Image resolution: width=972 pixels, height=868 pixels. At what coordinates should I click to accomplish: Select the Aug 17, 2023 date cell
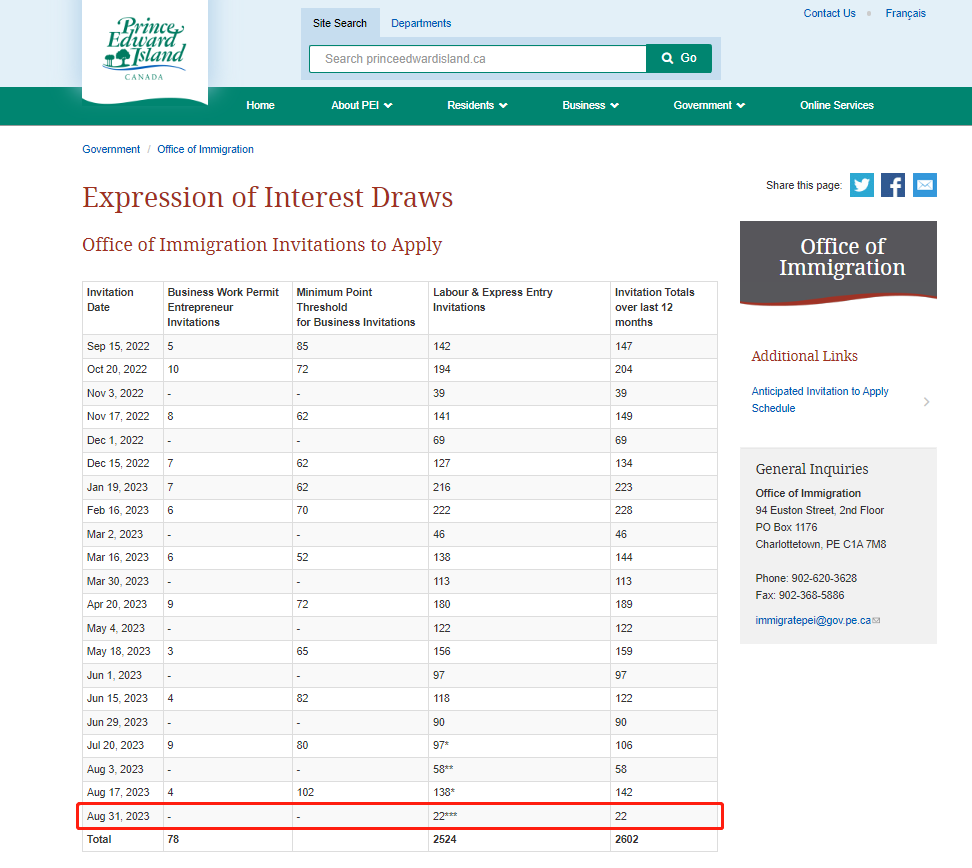pyautogui.click(x=123, y=793)
